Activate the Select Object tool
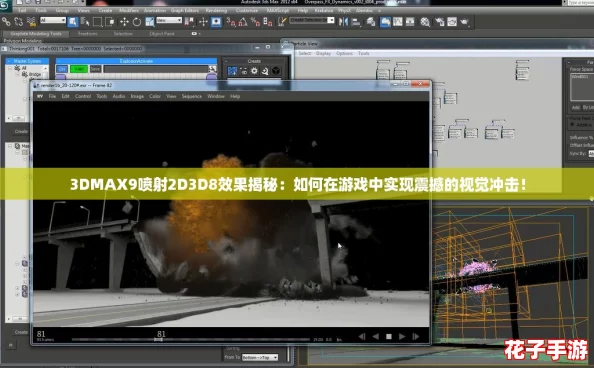The width and height of the screenshot is (594, 368). [x=72, y=22]
